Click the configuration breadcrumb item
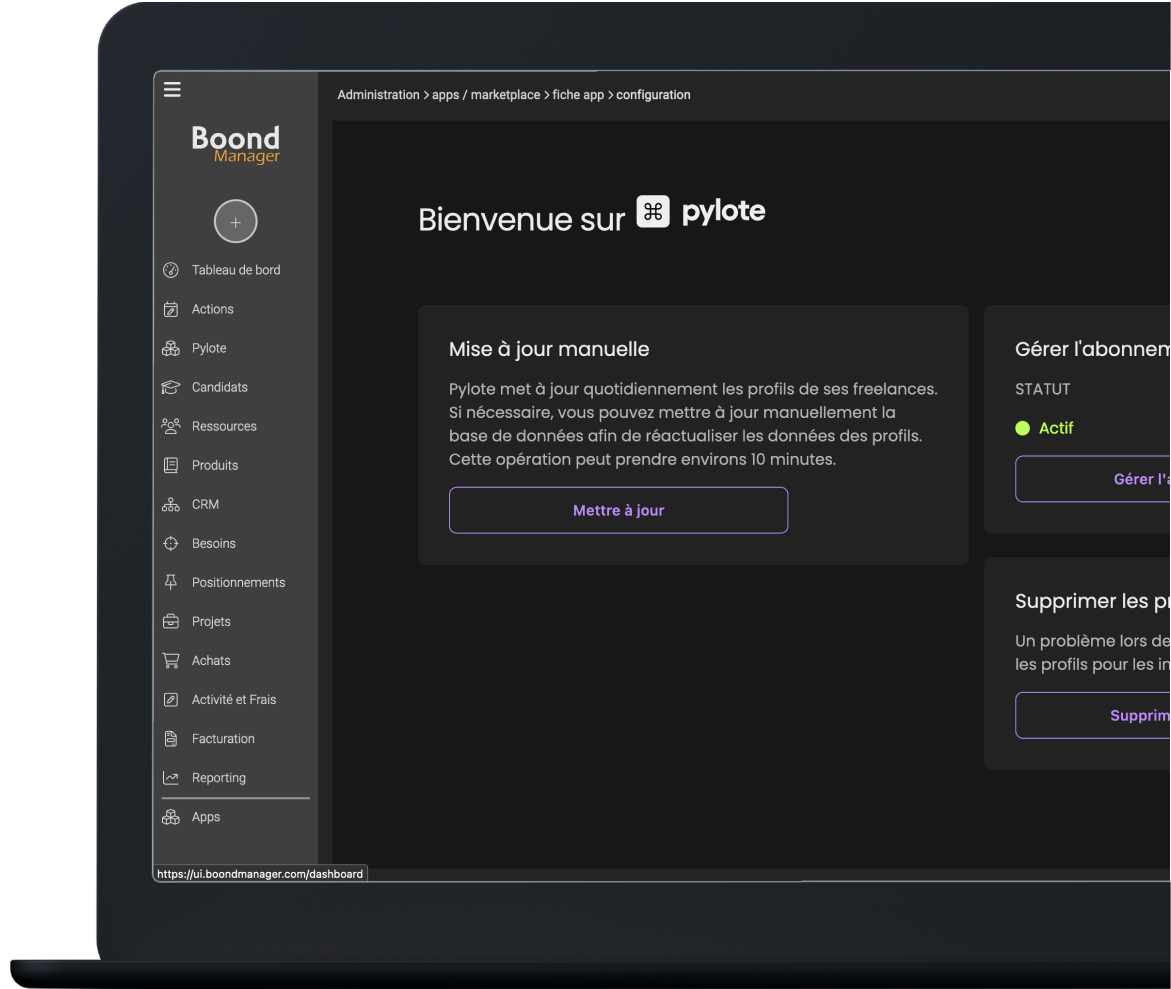Viewport: 1171px width, 989px height. coord(653,95)
